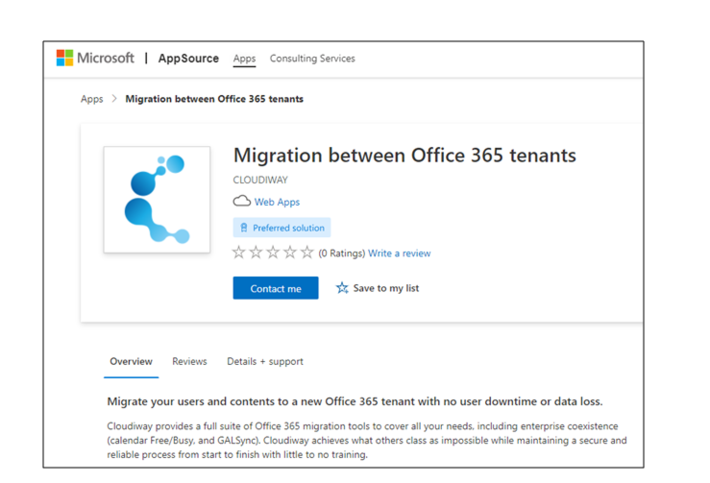
Task: Rate five stars
Action: click(307, 252)
